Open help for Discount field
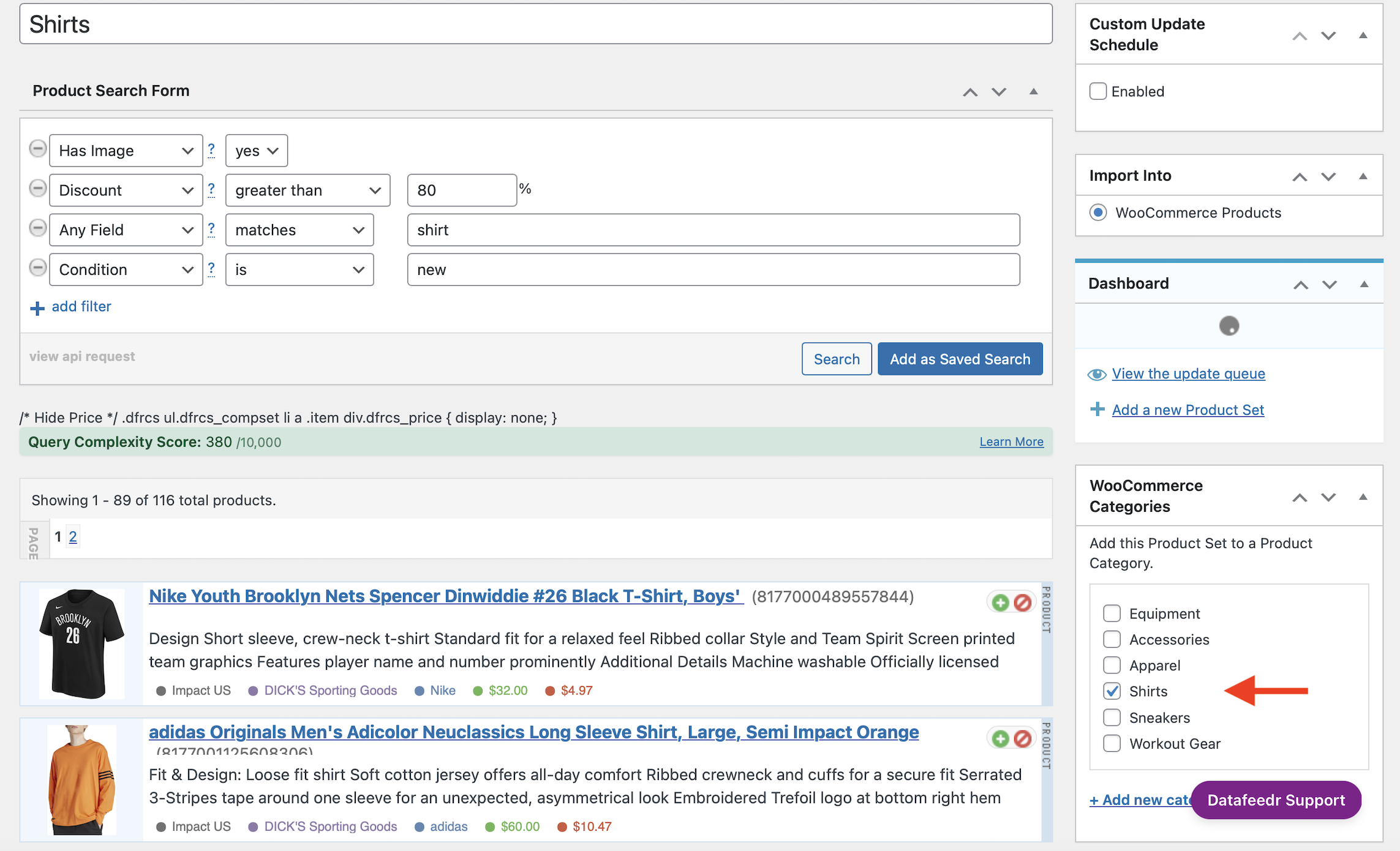This screenshot has width=1400, height=851. [x=211, y=189]
